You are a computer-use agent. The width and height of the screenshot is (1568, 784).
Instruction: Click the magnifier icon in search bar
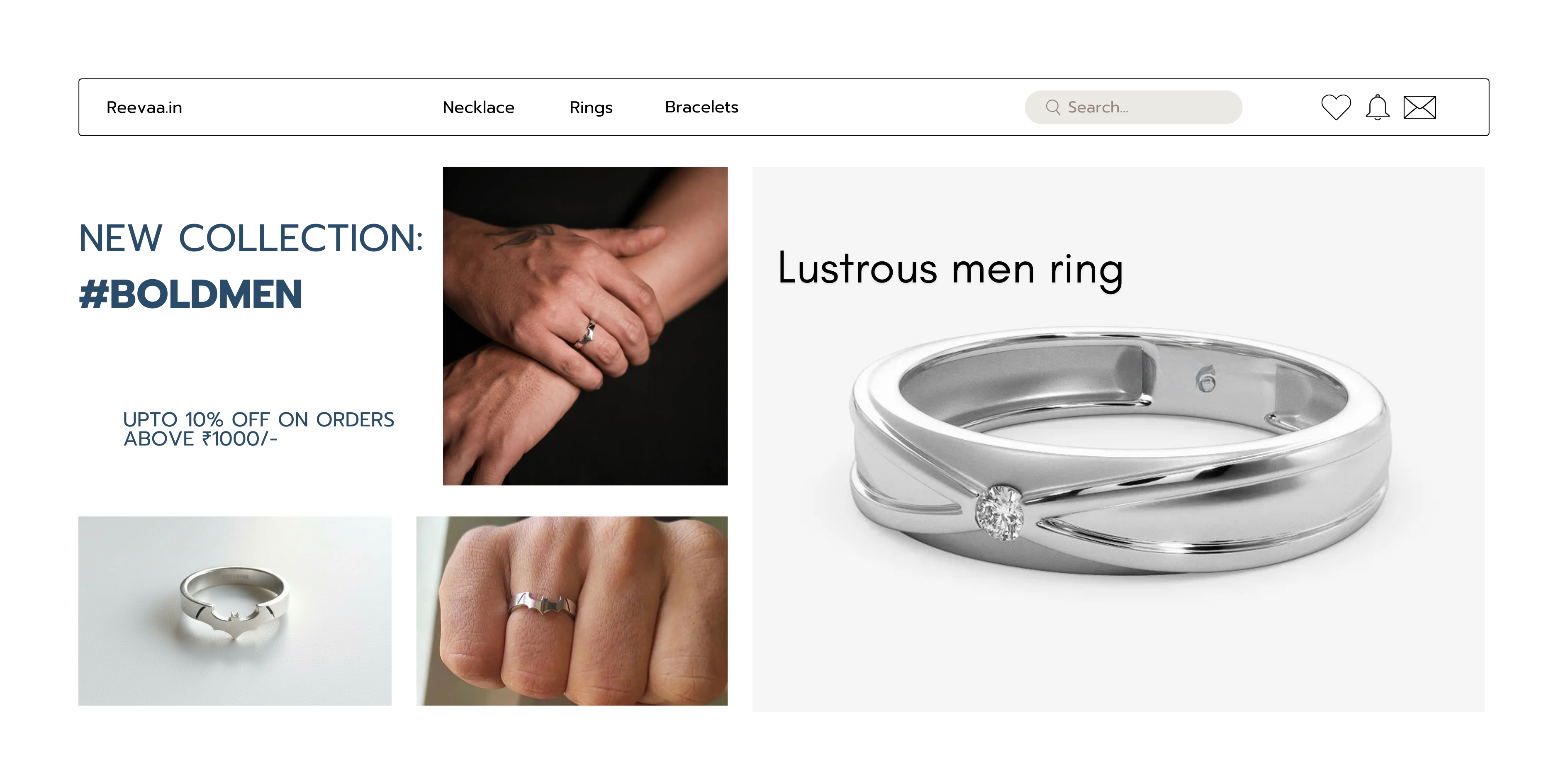click(1052, 107)
